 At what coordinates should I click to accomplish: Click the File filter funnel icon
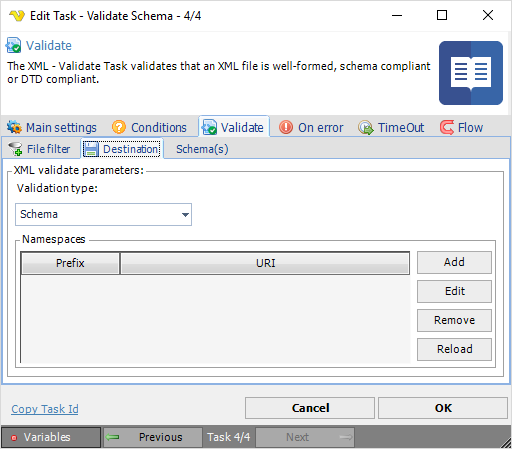pyautogui.click(x=15, y=149)
